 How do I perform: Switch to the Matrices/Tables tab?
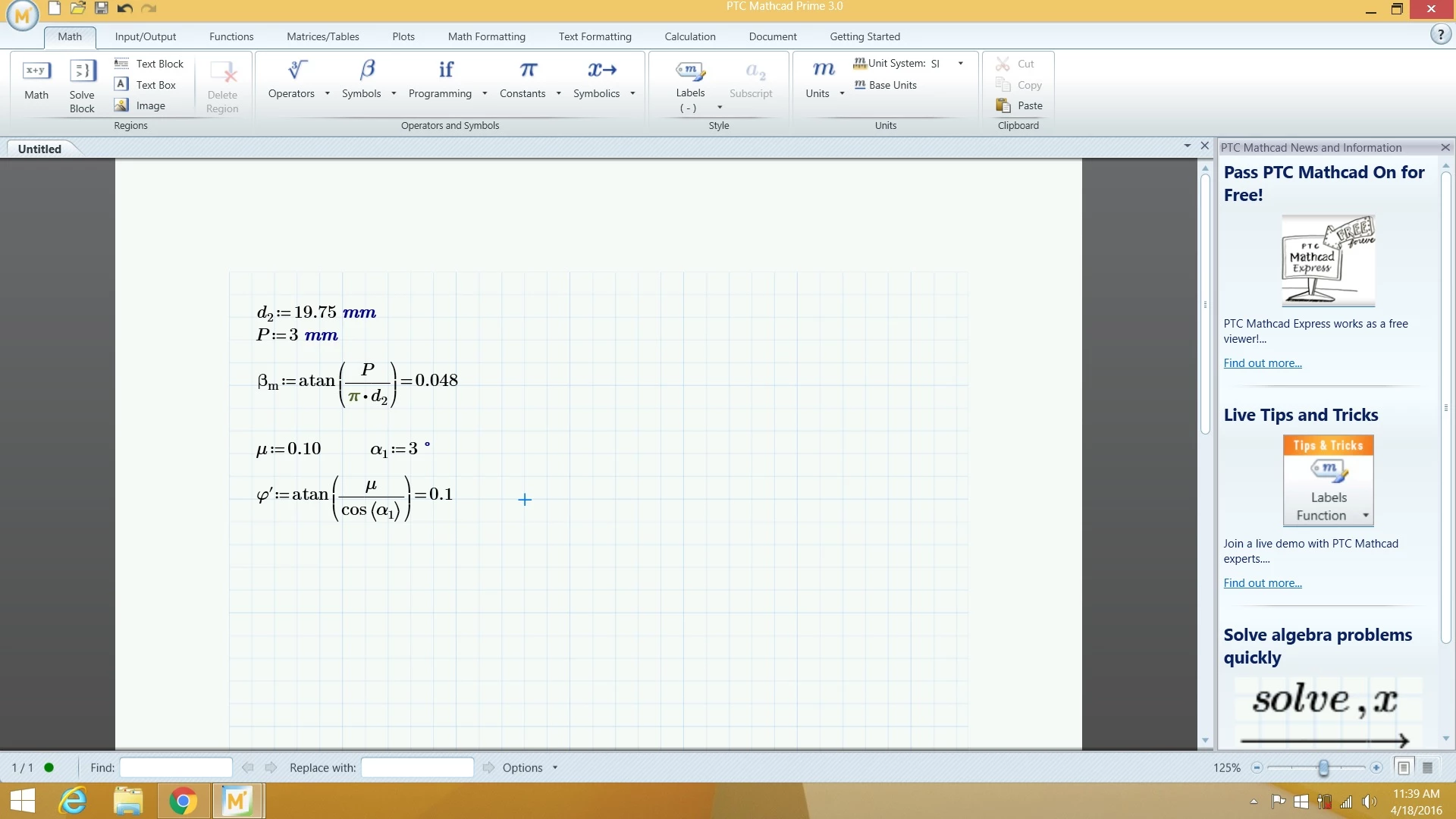point(322,36)
